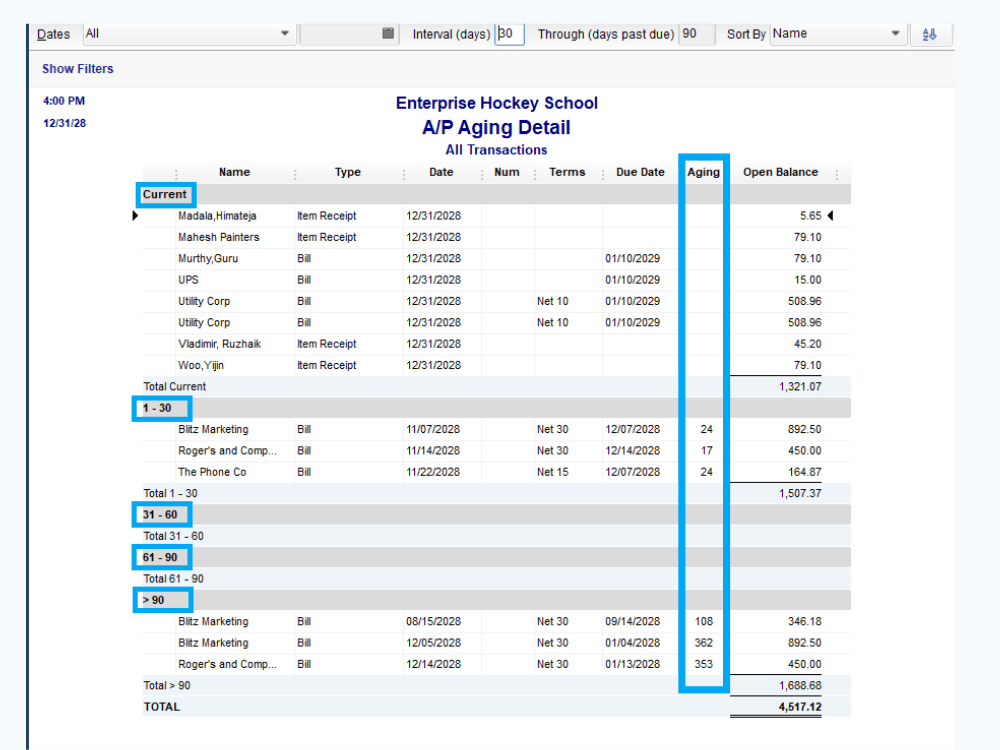
Task: Click the Enterprise Hockey School report title
Action: (497, 103)
